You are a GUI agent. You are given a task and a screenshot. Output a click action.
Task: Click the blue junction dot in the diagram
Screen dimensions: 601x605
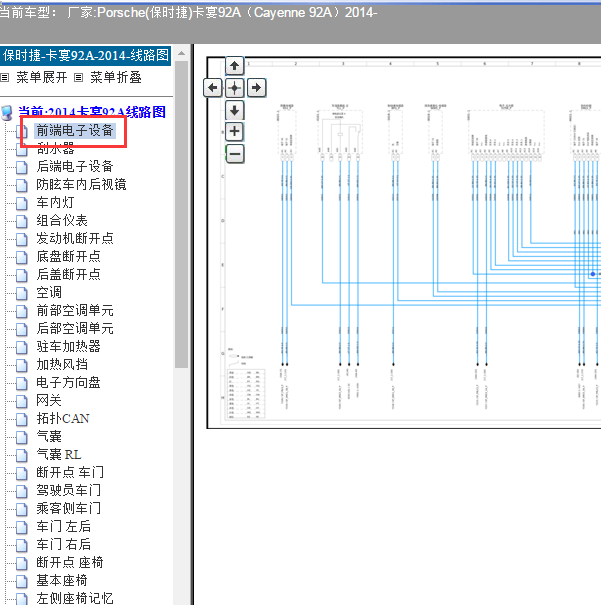coord(593,274)
